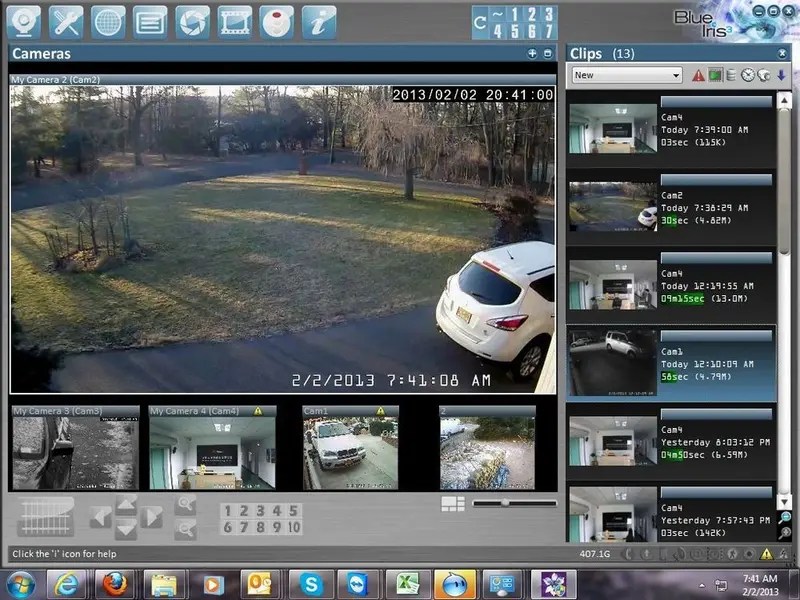Click the Clips list scroll up arrow
This screenshot has height=600, width=800.
point(784,100)
